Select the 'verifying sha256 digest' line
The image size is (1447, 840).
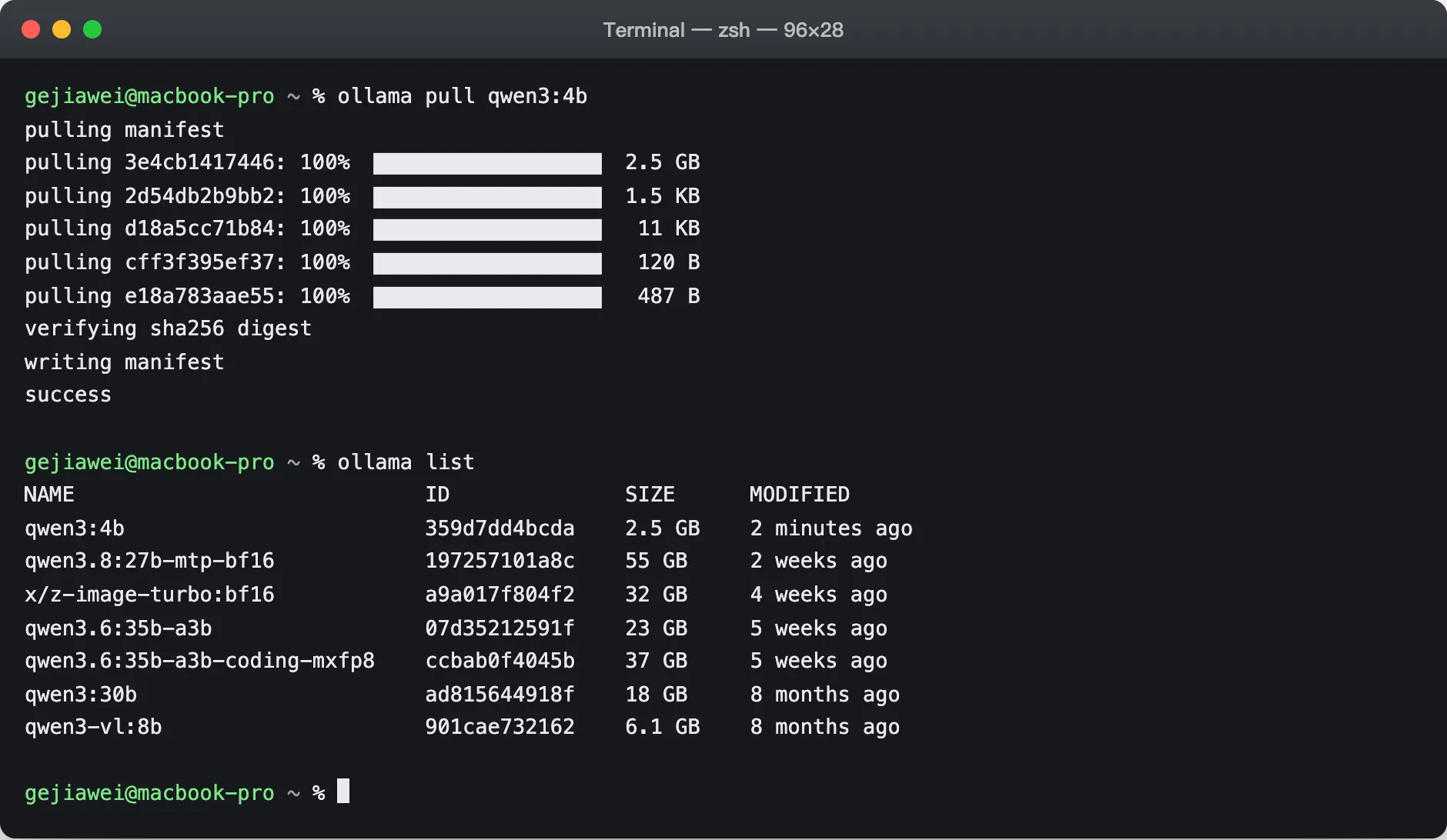[x=168, y=328]
